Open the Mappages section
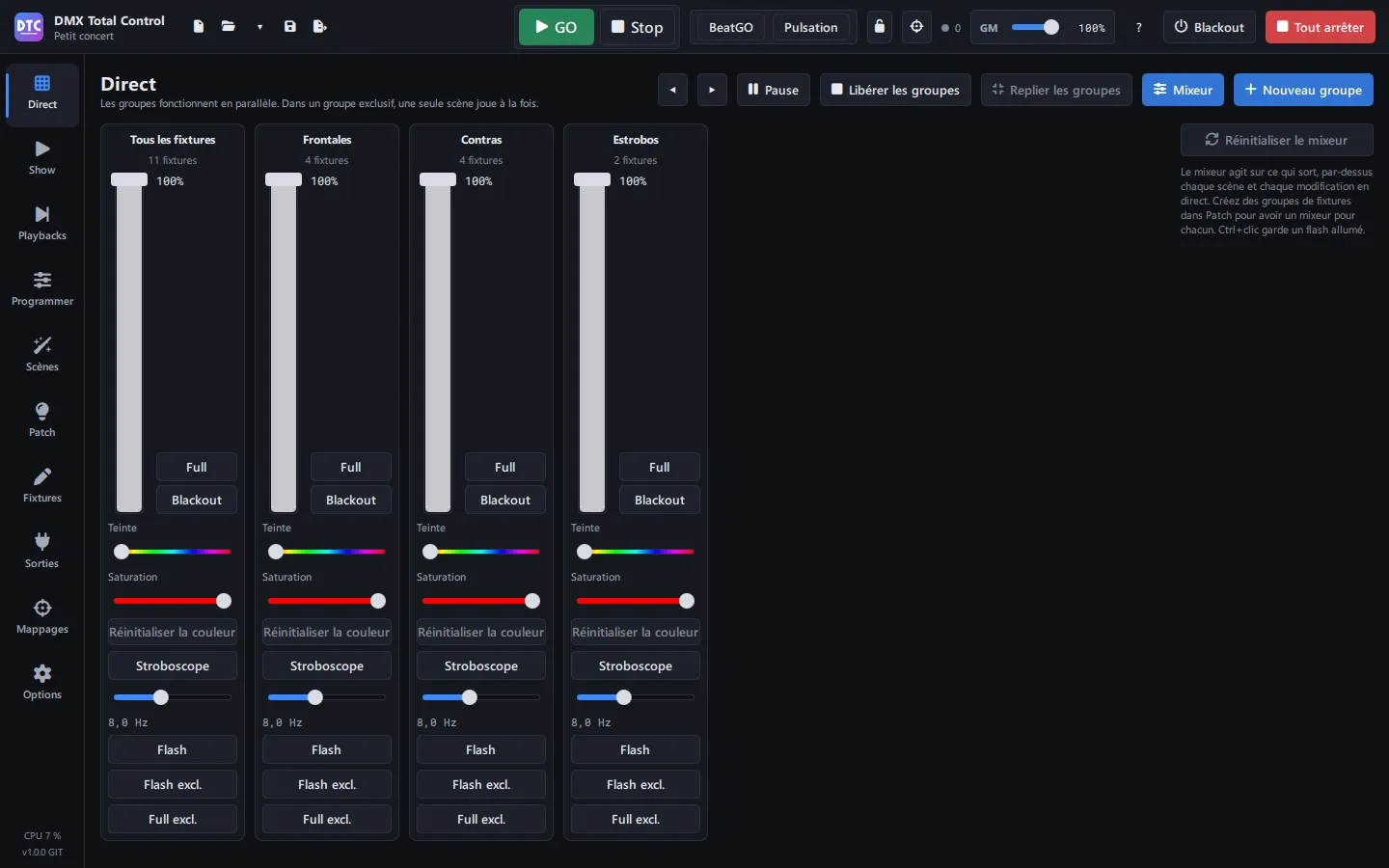This screenshot has height=868, width=1389. [x=42, y=617]
